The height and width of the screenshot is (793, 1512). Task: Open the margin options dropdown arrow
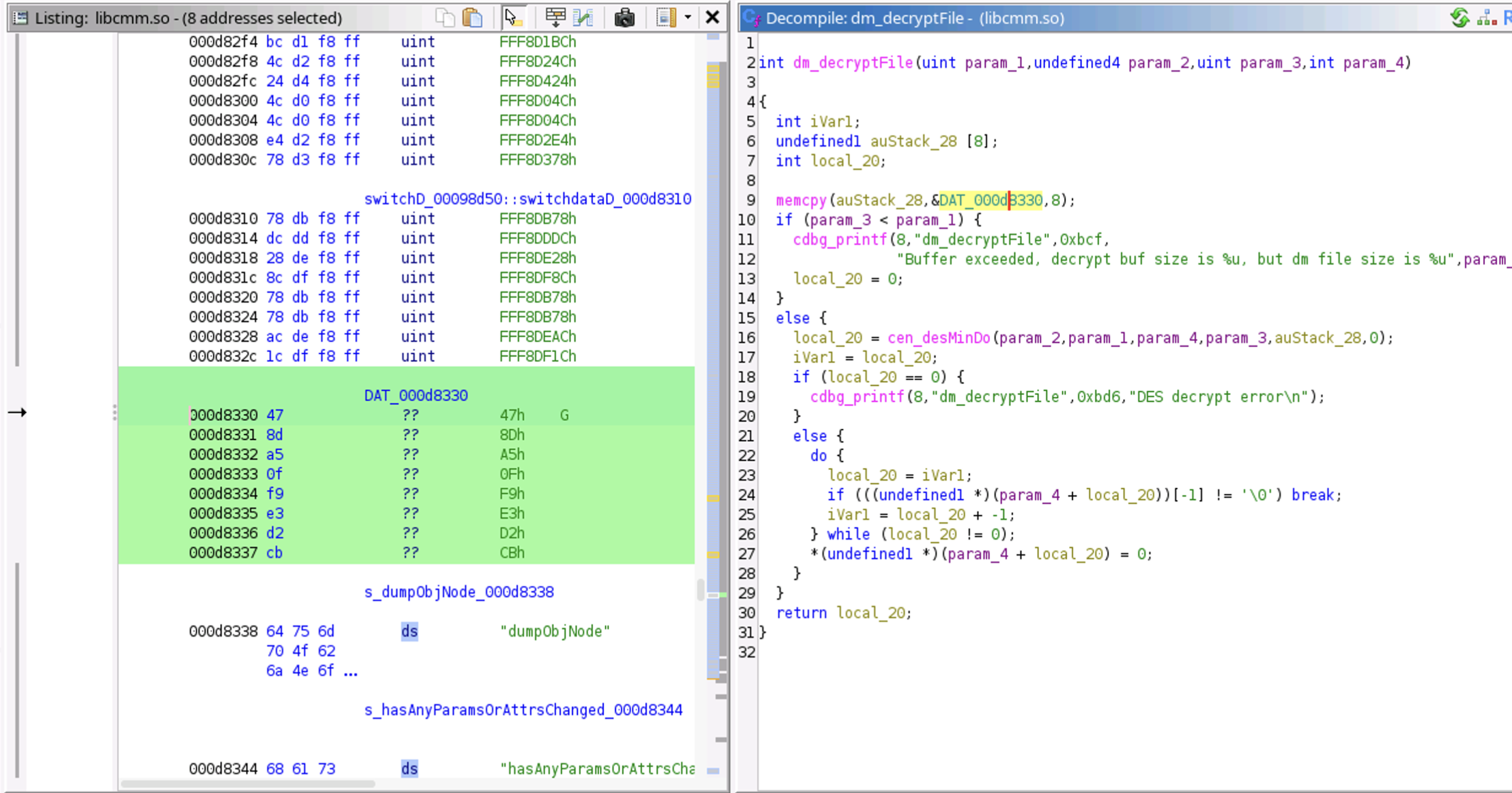pyautogui.click(x=688, y=18)
